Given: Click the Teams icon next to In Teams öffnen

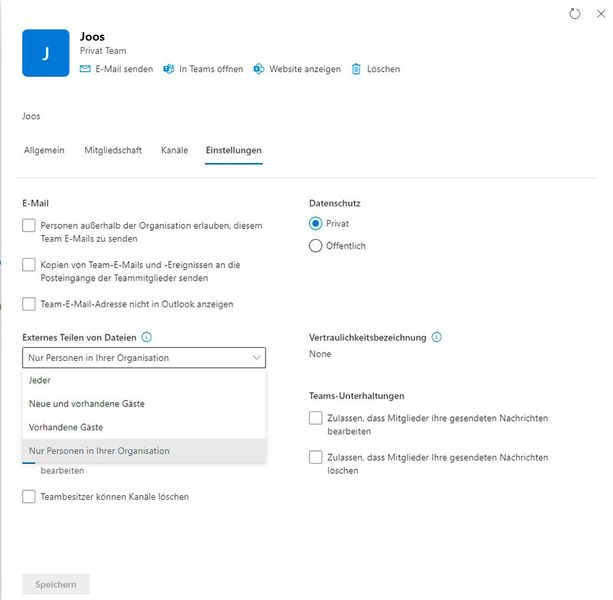Looking at the screenshot, I should pyautogui.click(x=168, y=69).
